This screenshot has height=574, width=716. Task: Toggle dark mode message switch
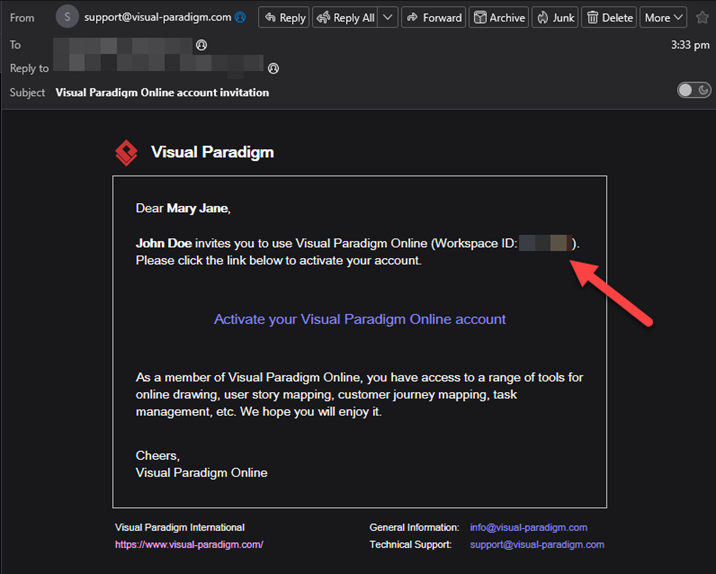tap(694, 90)
